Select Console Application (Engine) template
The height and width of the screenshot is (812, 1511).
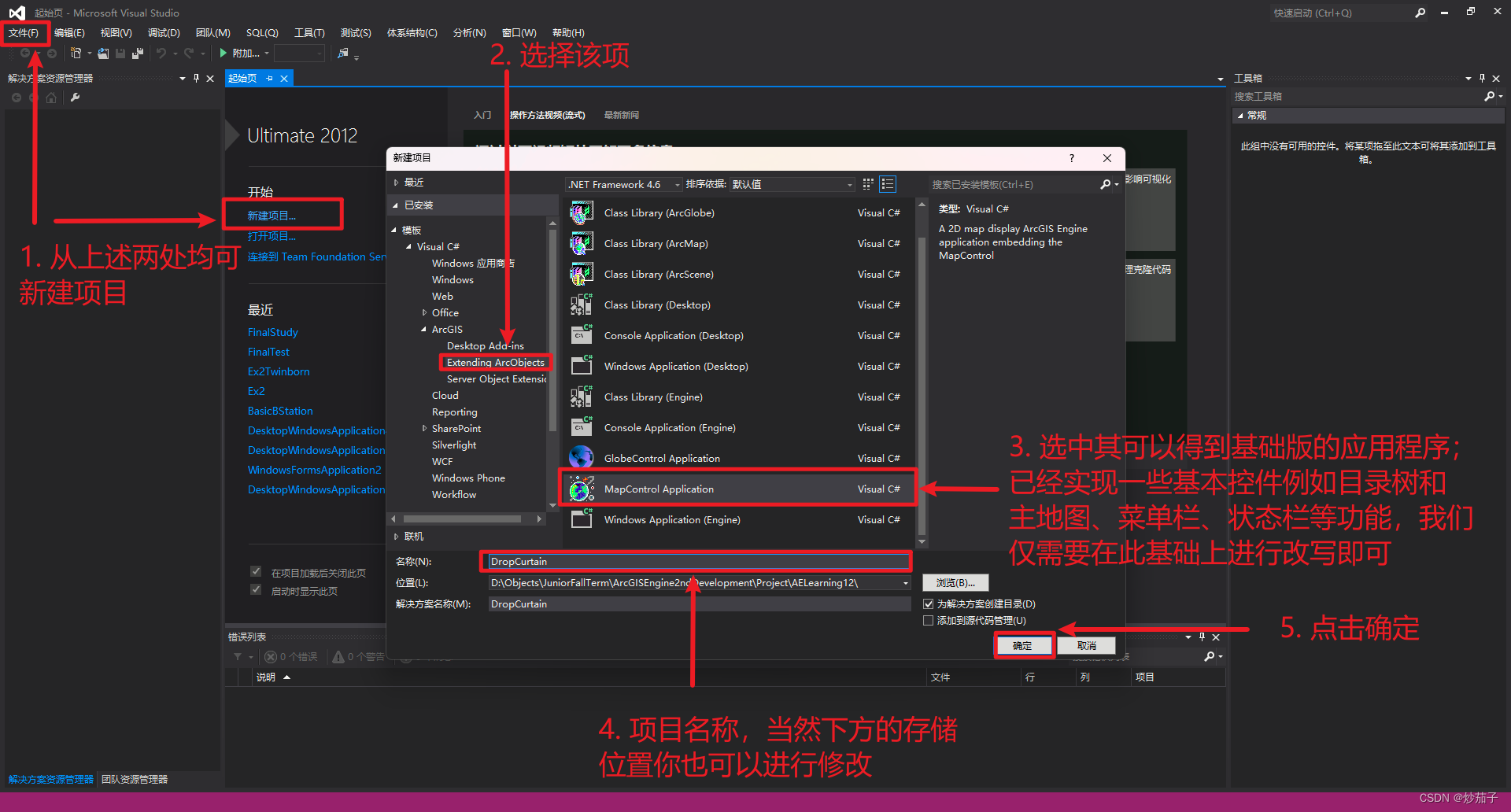coord(737,428)
